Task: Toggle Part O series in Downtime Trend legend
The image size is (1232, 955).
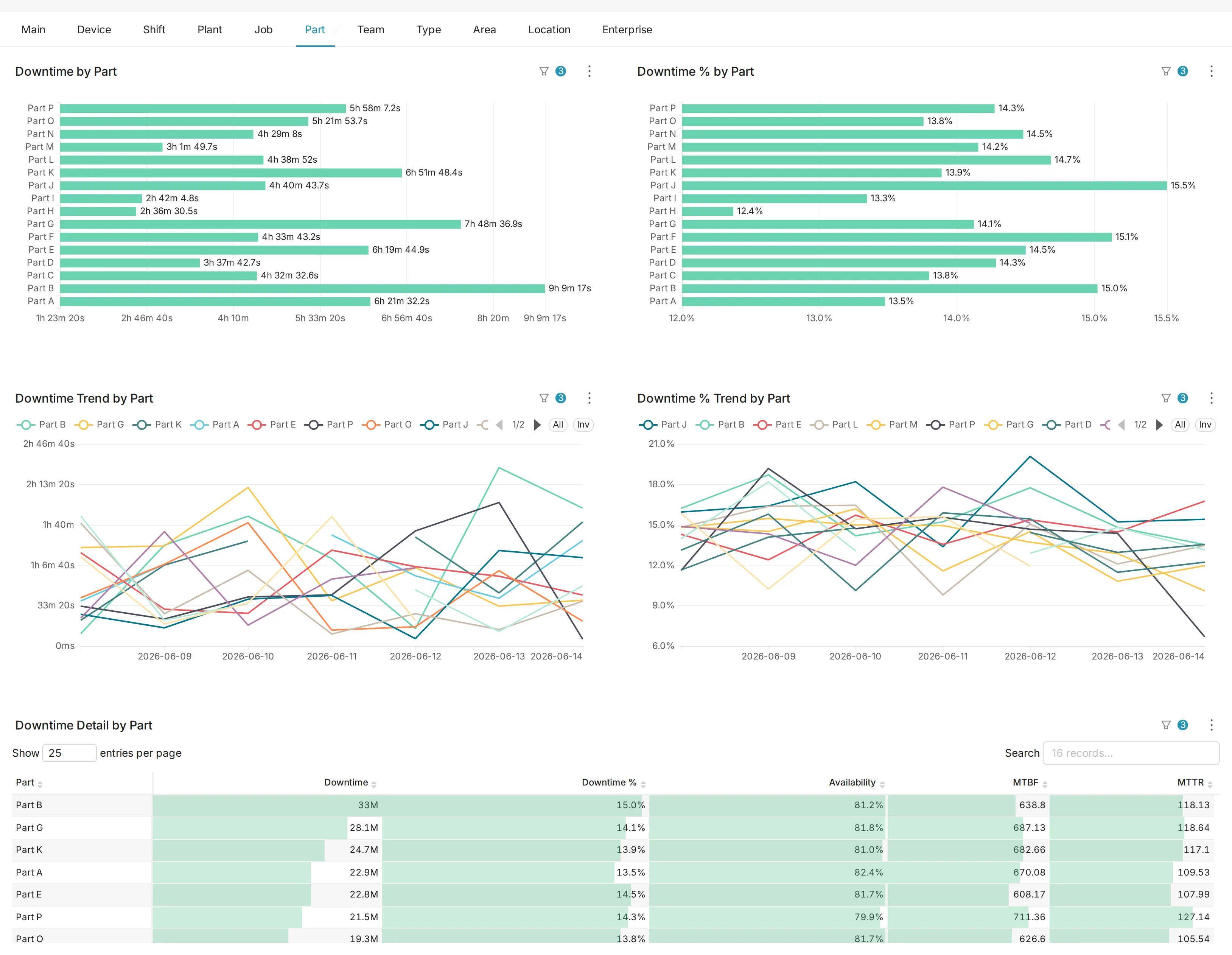Action: (387, 425)
